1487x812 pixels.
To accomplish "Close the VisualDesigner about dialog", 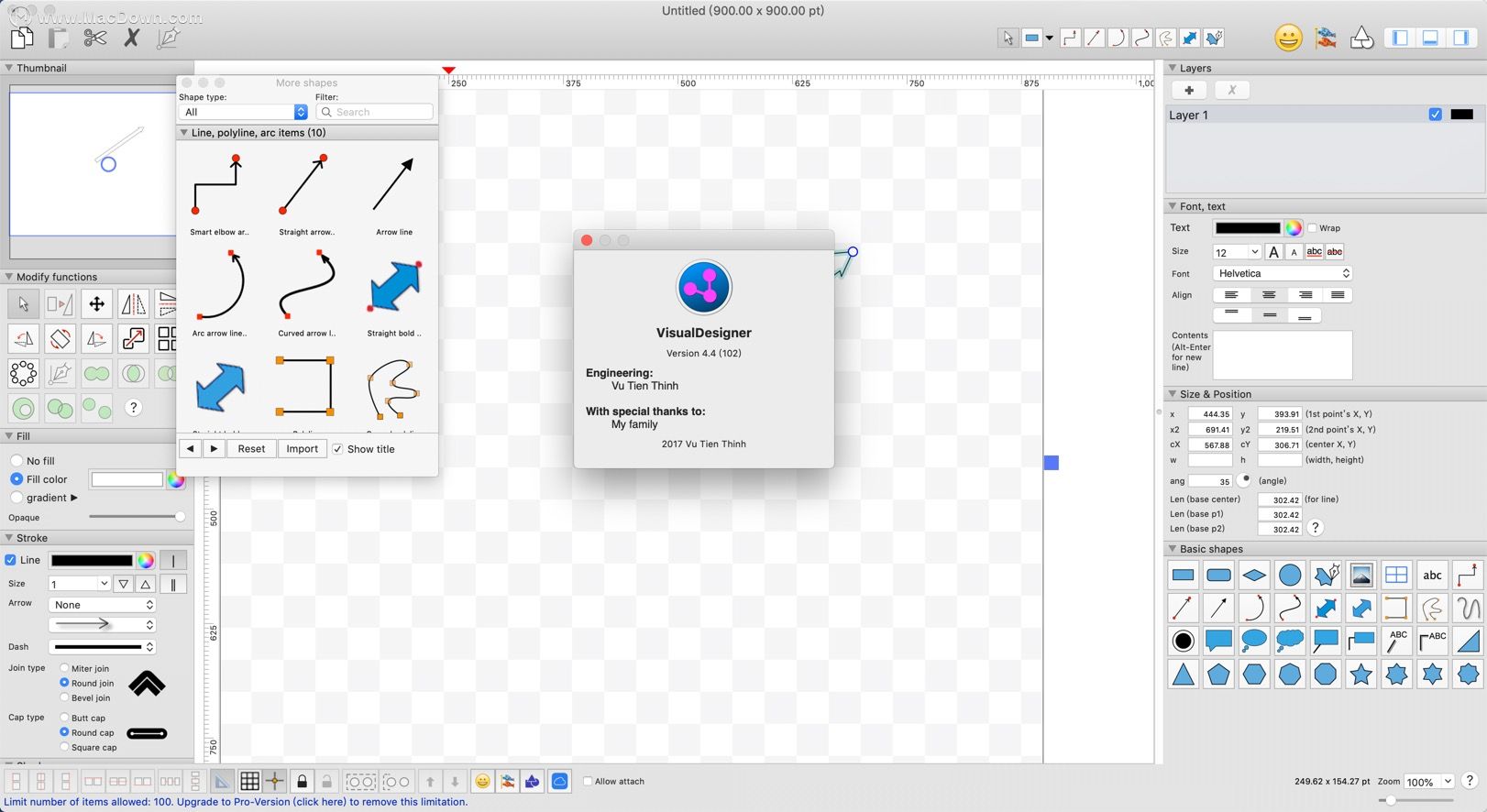I will coord(587,240).
